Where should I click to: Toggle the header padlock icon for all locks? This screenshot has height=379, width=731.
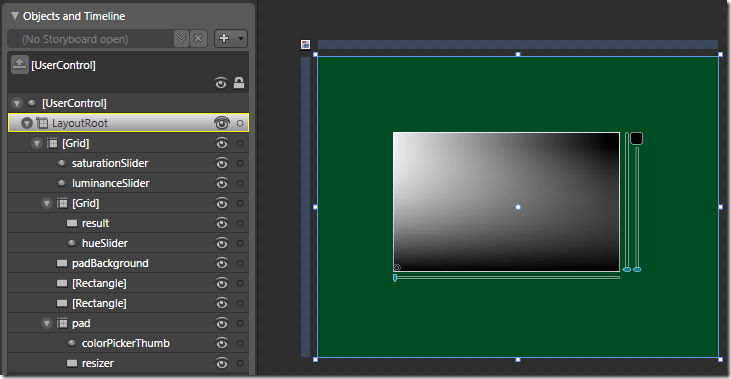239,83
